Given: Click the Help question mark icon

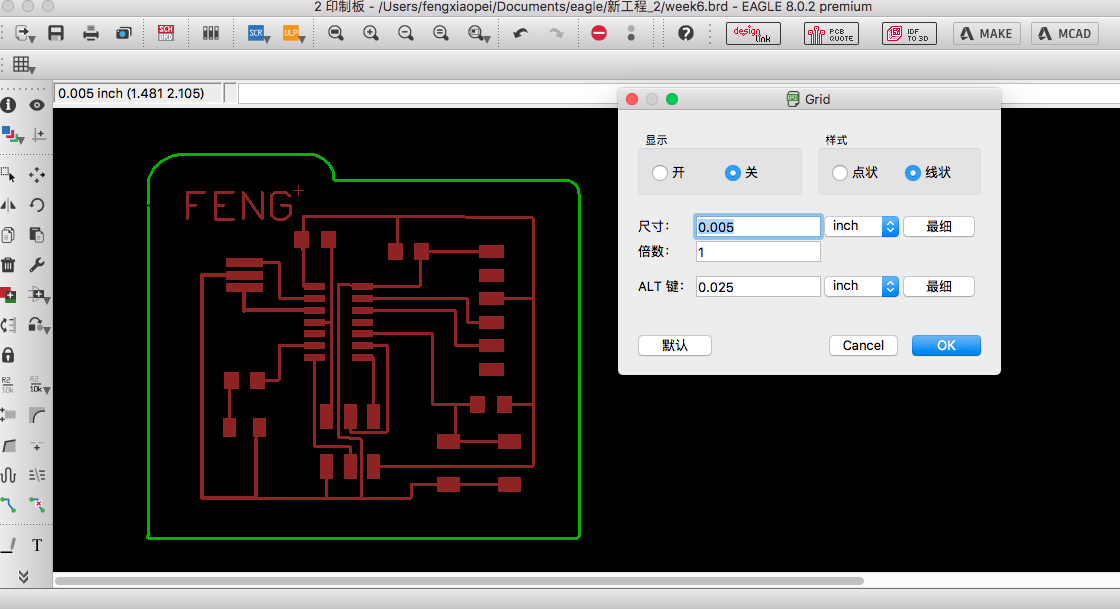Looking at the screenshot, I should [686, 33].
